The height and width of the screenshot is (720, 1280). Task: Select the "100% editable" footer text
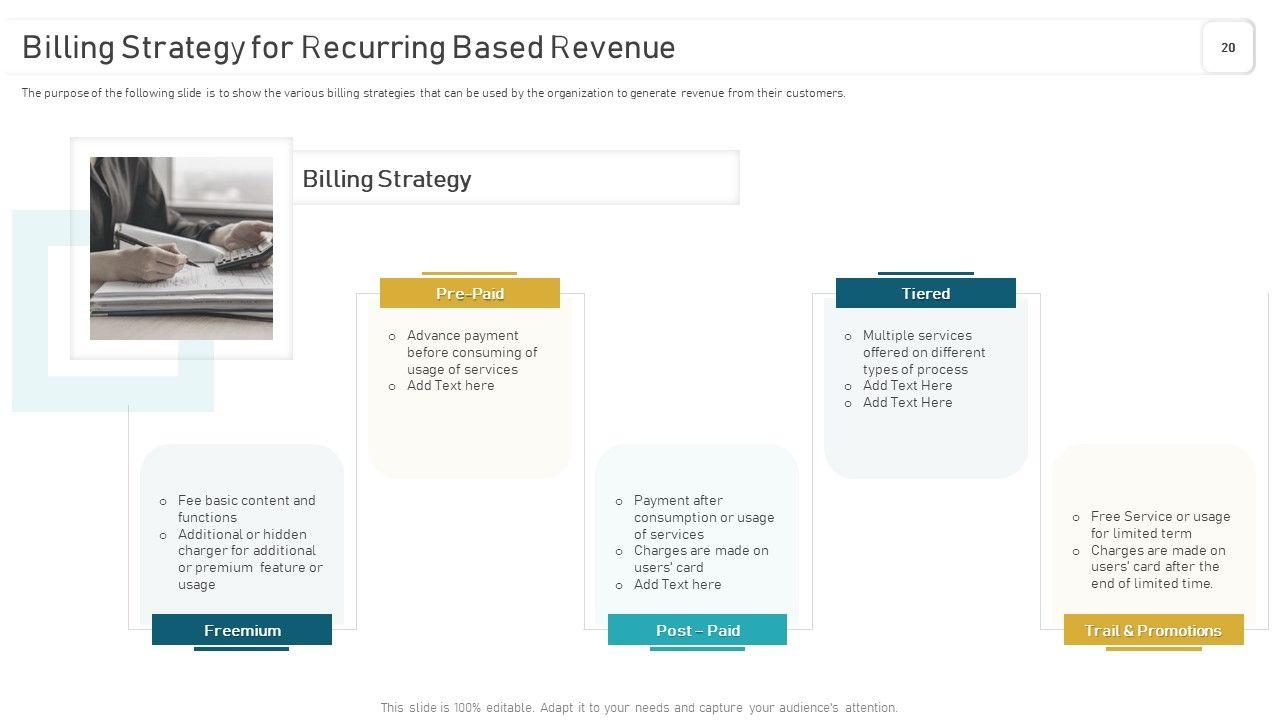(x=639, y=707)
